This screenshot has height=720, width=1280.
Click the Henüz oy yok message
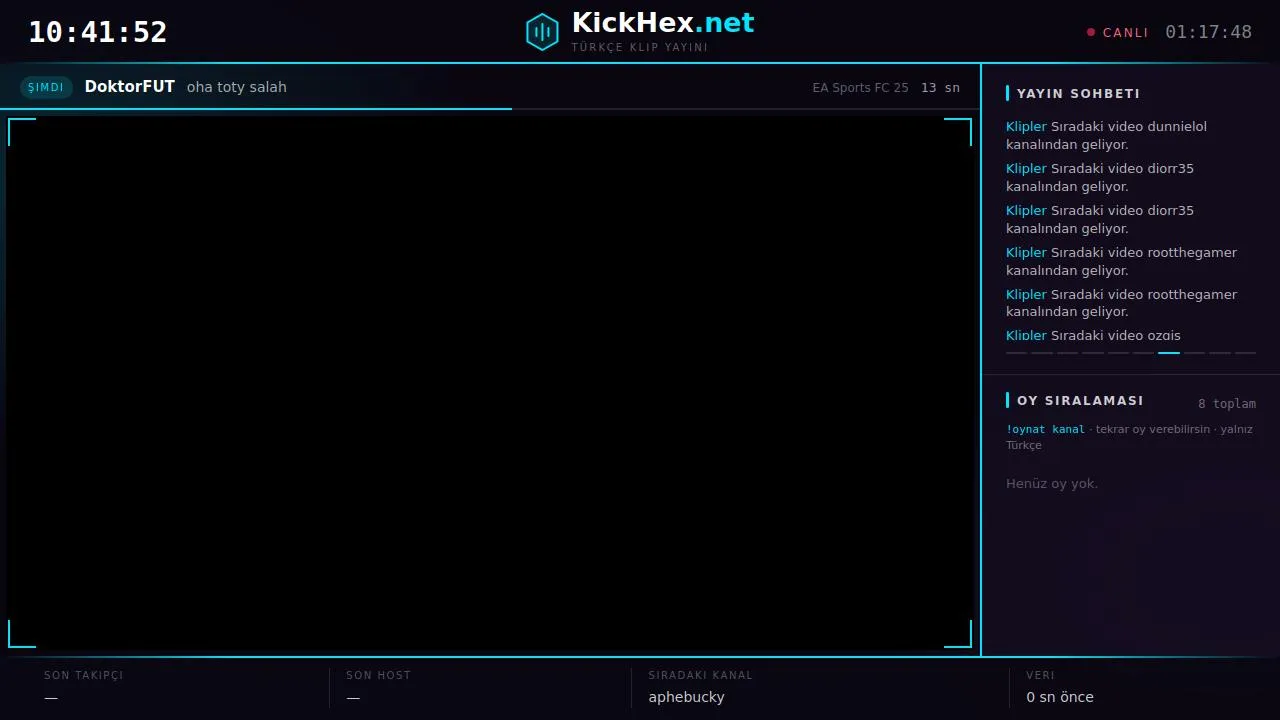(1052, 484)
